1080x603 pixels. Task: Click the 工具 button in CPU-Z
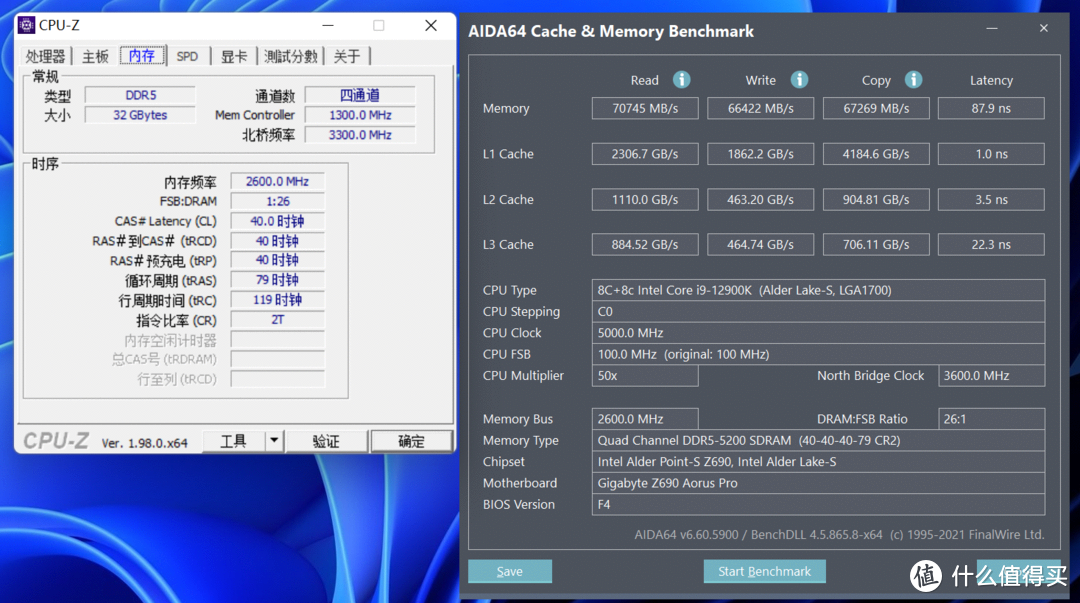(x=233, y=440)
